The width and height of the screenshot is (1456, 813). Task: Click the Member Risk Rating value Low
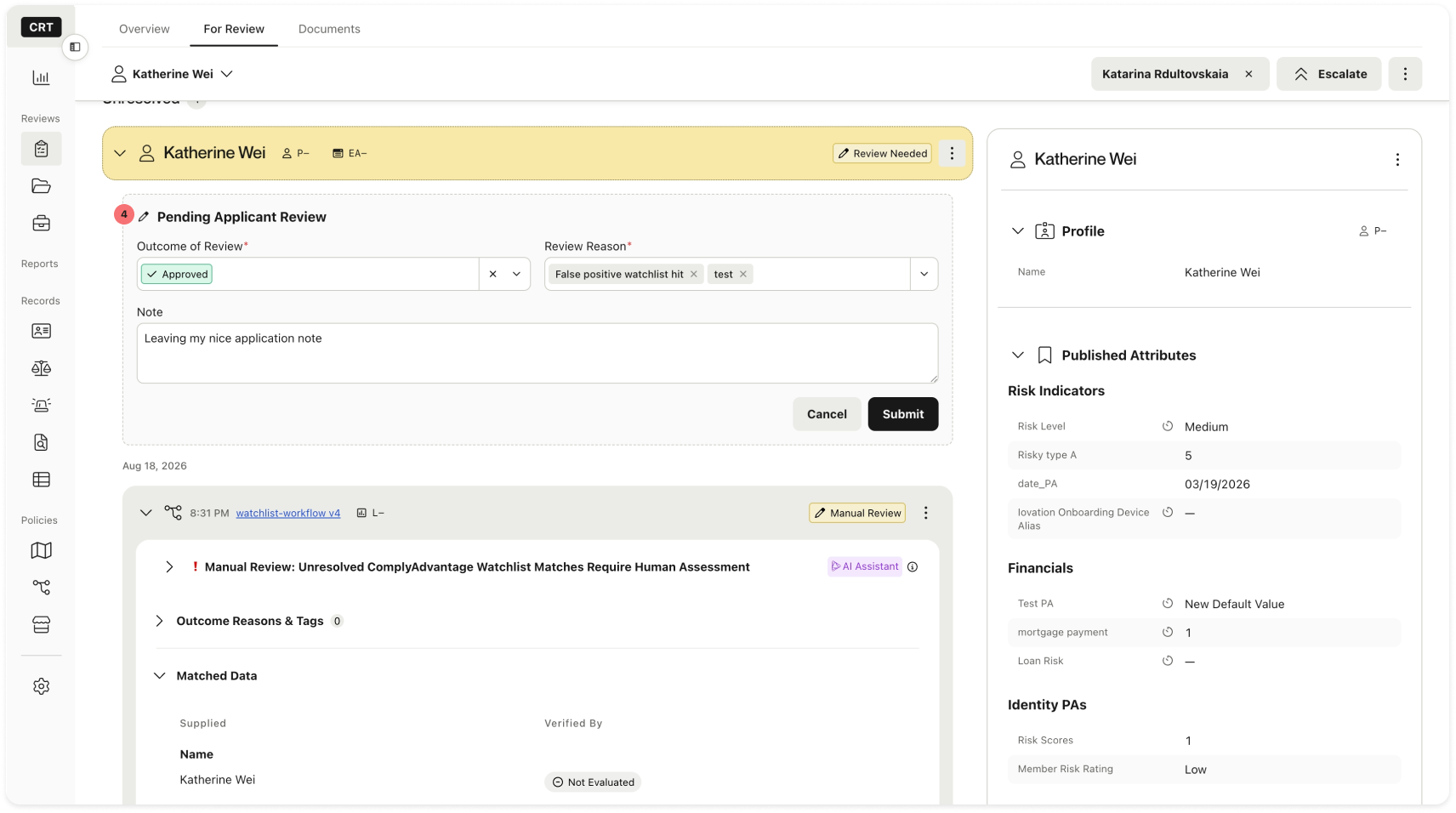(1195, 770)
